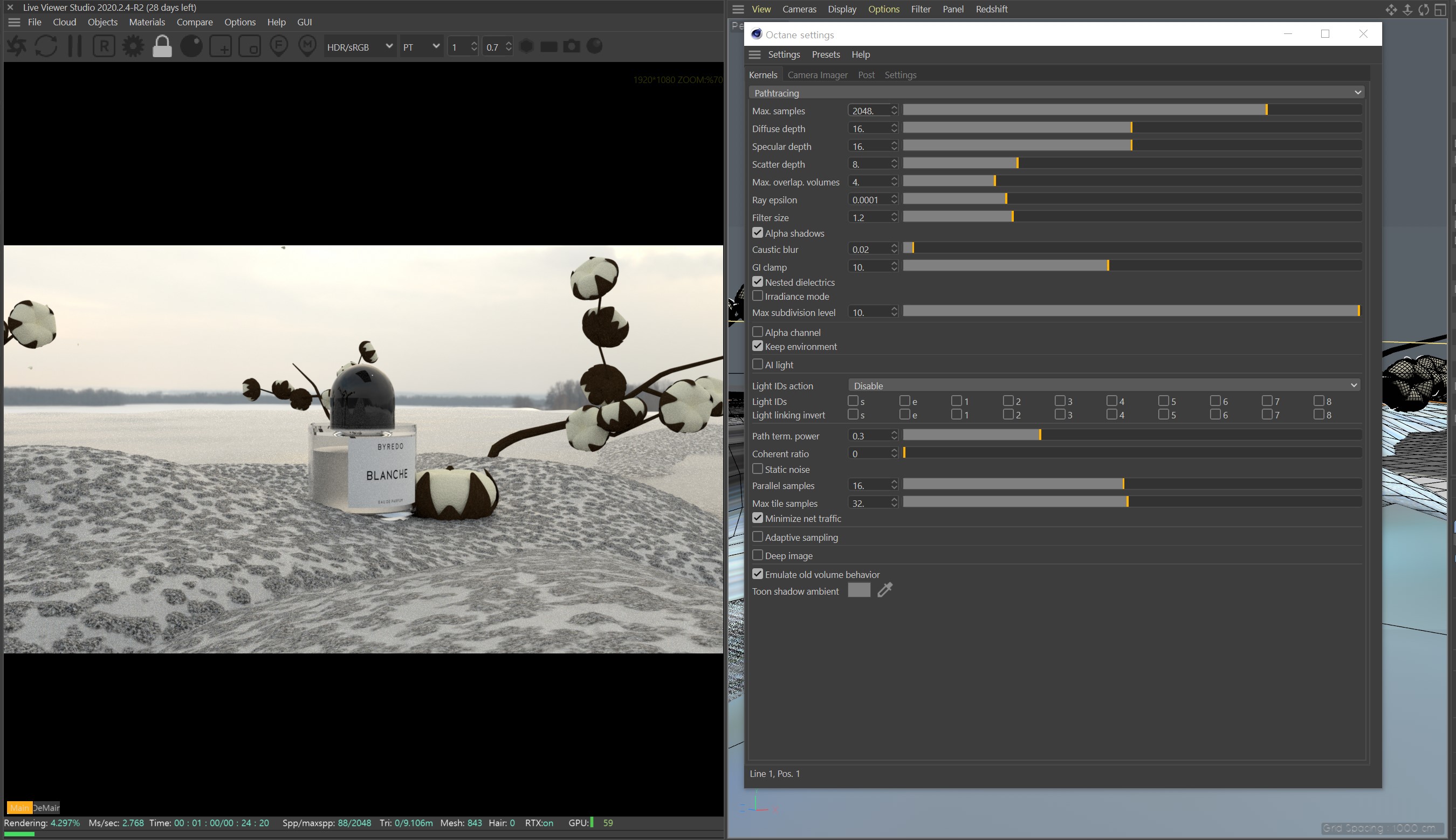The image size is (1456, 840).
Task: Check Light IDs checkbox labeled s
Action: coord(853,401)
